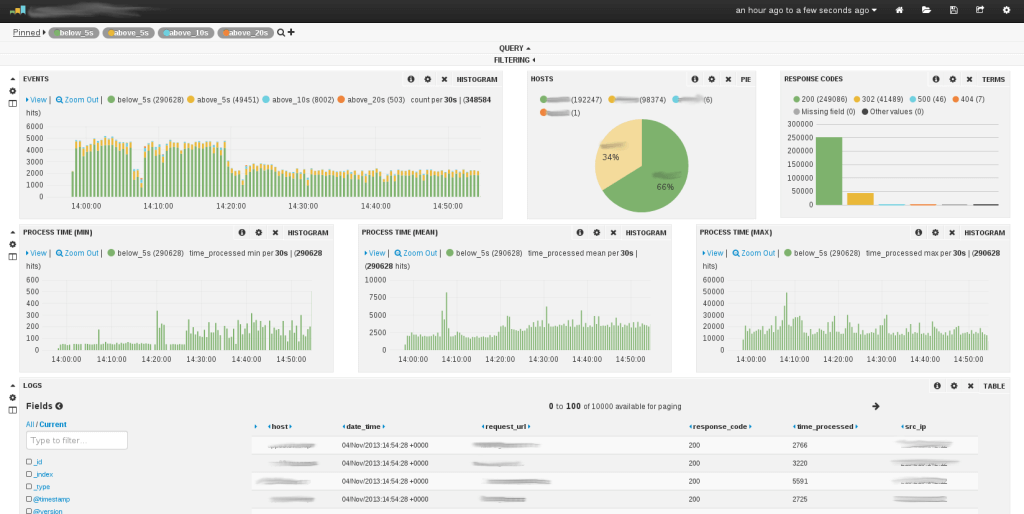Click the share dashboard icon
Screen dimensions: 1024x514
click(x=979, y=10)
